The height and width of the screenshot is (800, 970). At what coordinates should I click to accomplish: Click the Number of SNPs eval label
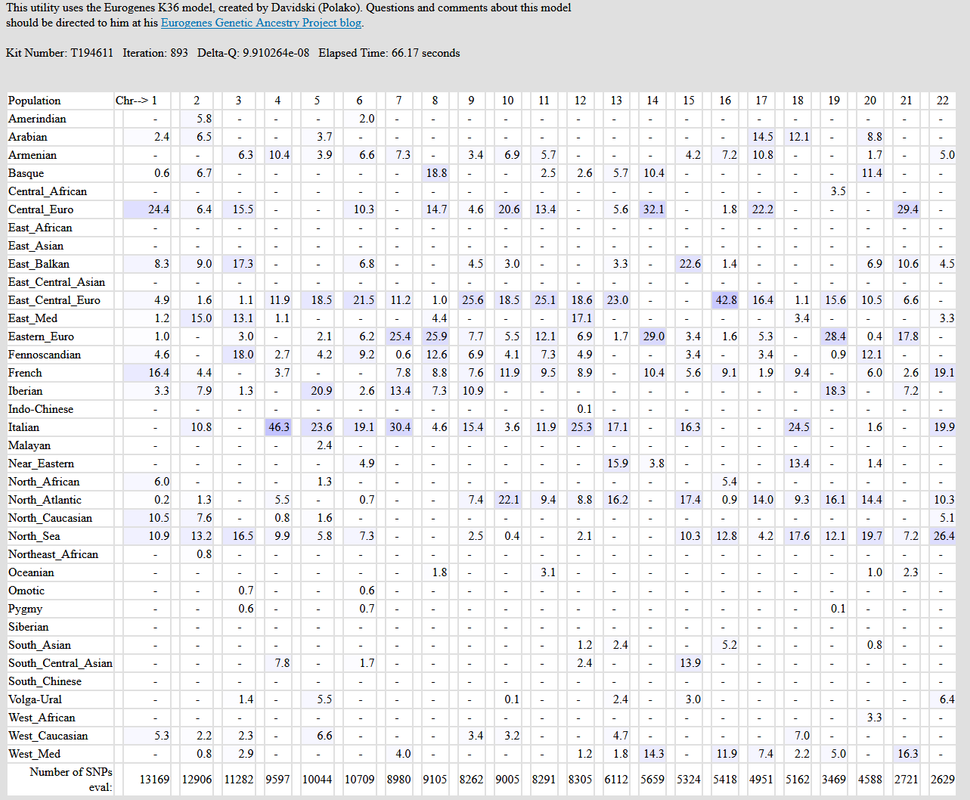[71, 780]
